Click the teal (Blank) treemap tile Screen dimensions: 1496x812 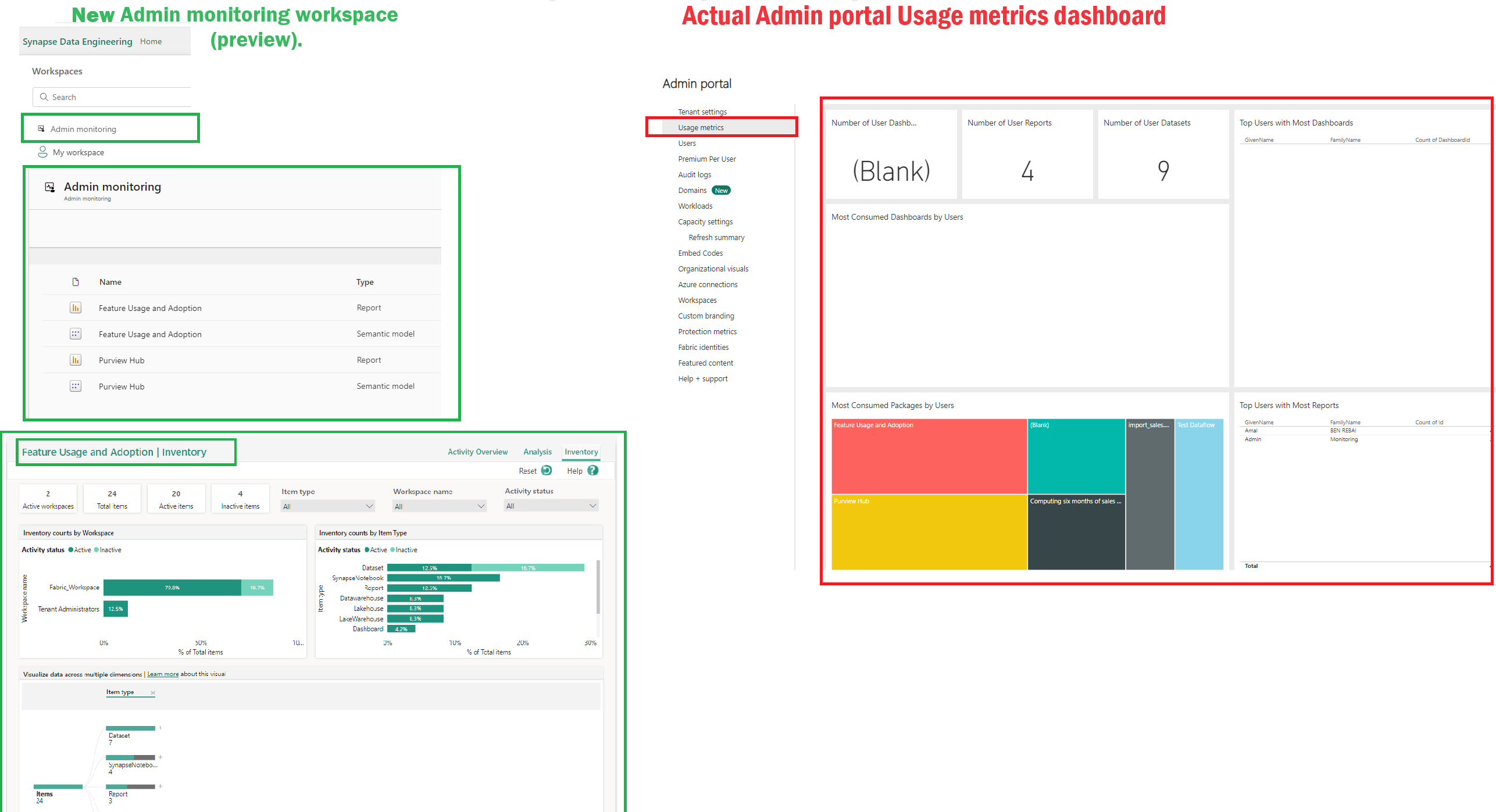coord(1076,456)
